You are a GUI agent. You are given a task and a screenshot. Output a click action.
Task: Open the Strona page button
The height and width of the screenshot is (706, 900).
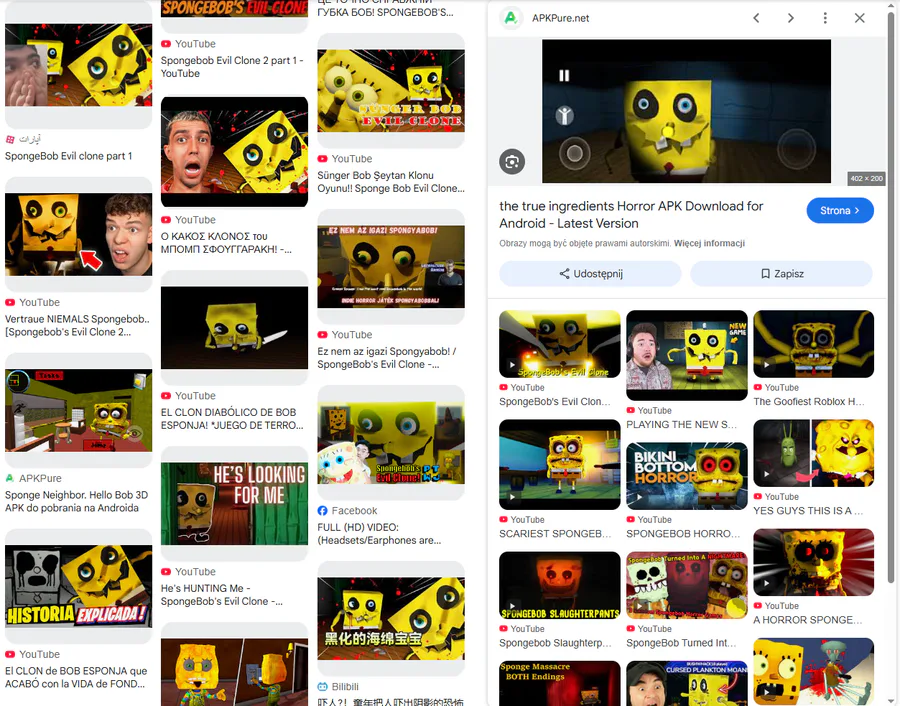(x=840, y=211)
